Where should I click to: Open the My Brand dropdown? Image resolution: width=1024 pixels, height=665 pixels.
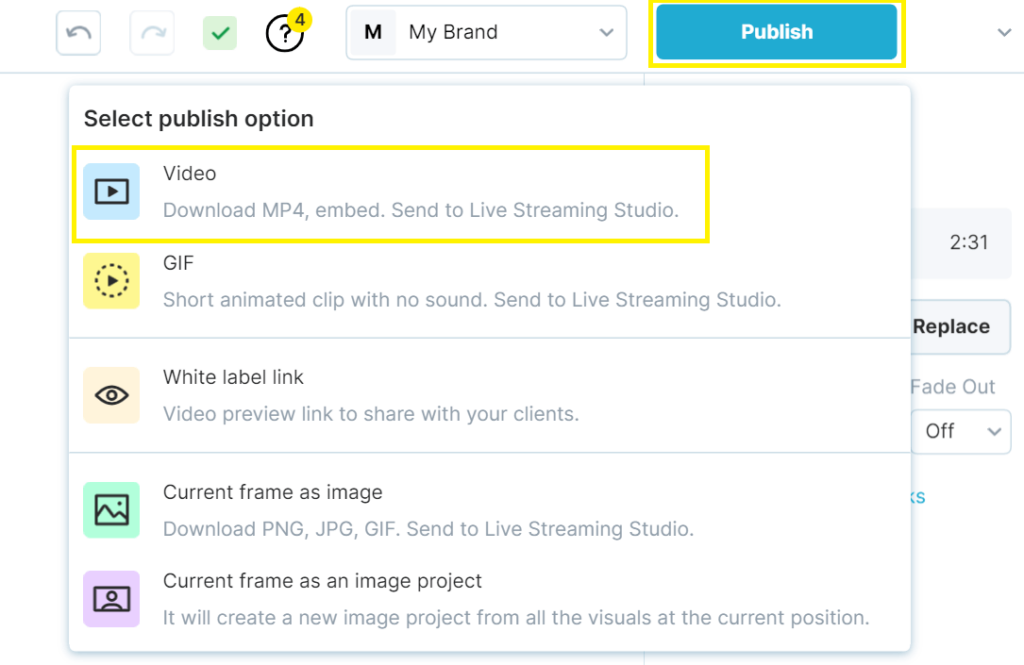point(604,32)
